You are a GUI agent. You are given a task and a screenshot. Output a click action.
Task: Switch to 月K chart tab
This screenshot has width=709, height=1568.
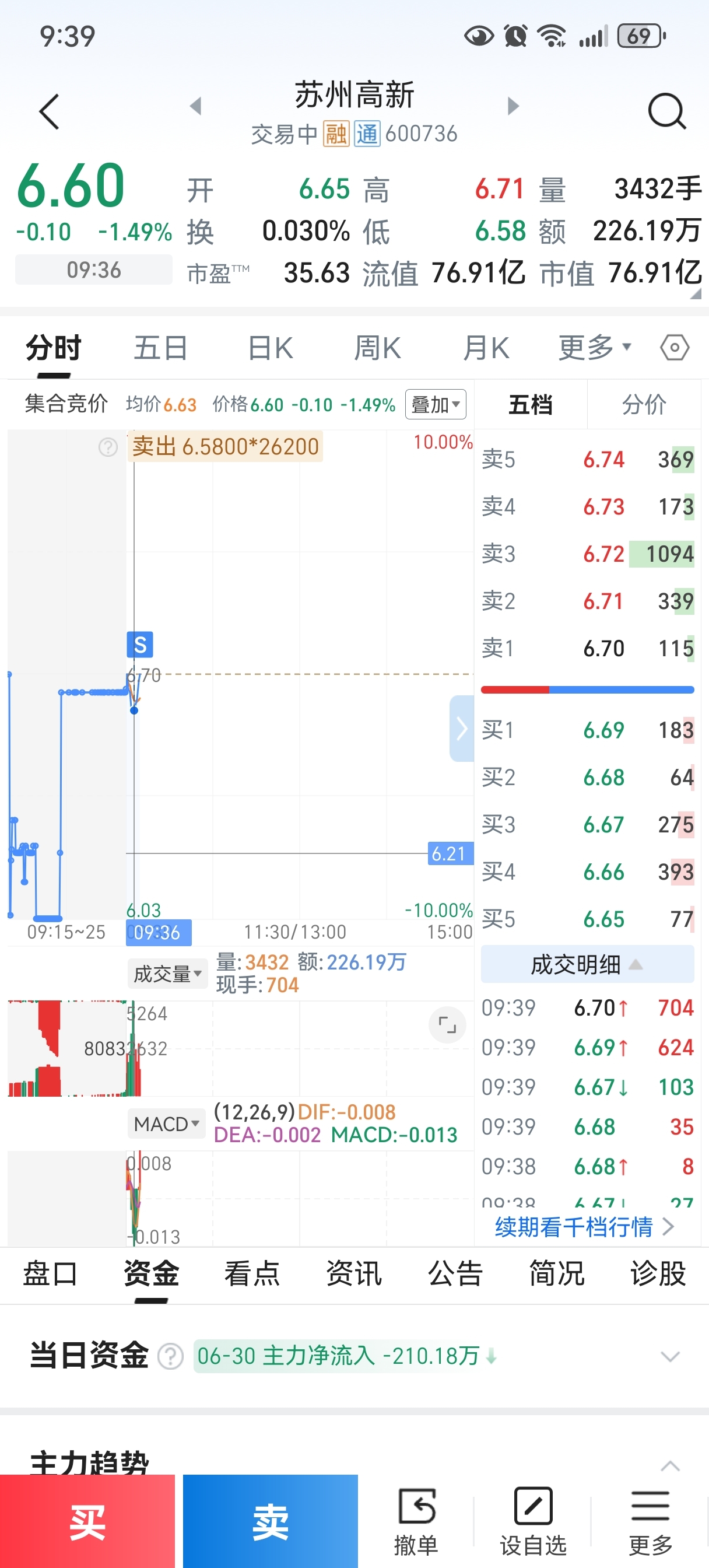point(486,348)
